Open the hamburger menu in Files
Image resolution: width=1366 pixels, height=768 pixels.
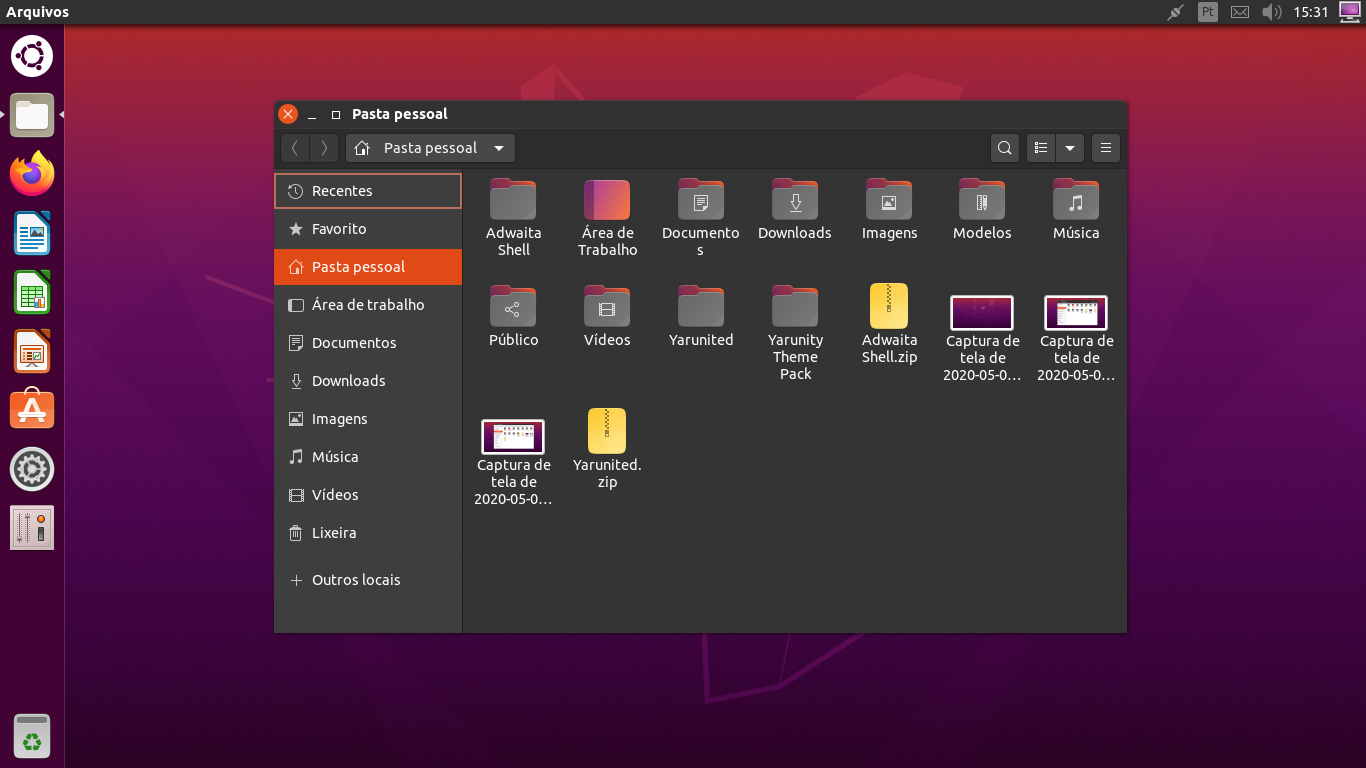click(1105, 147)
